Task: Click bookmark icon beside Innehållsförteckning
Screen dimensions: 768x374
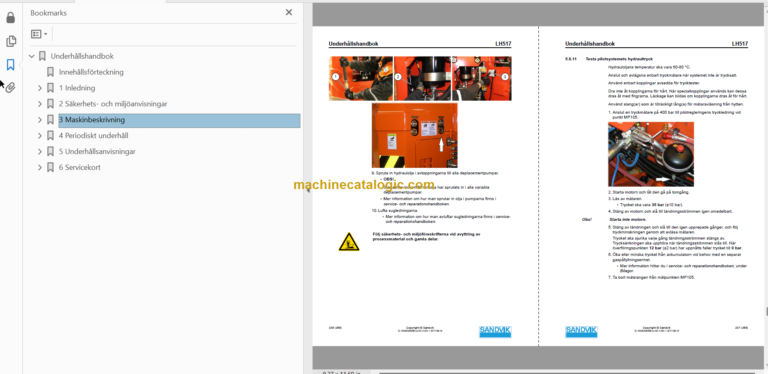Action: 50,72
